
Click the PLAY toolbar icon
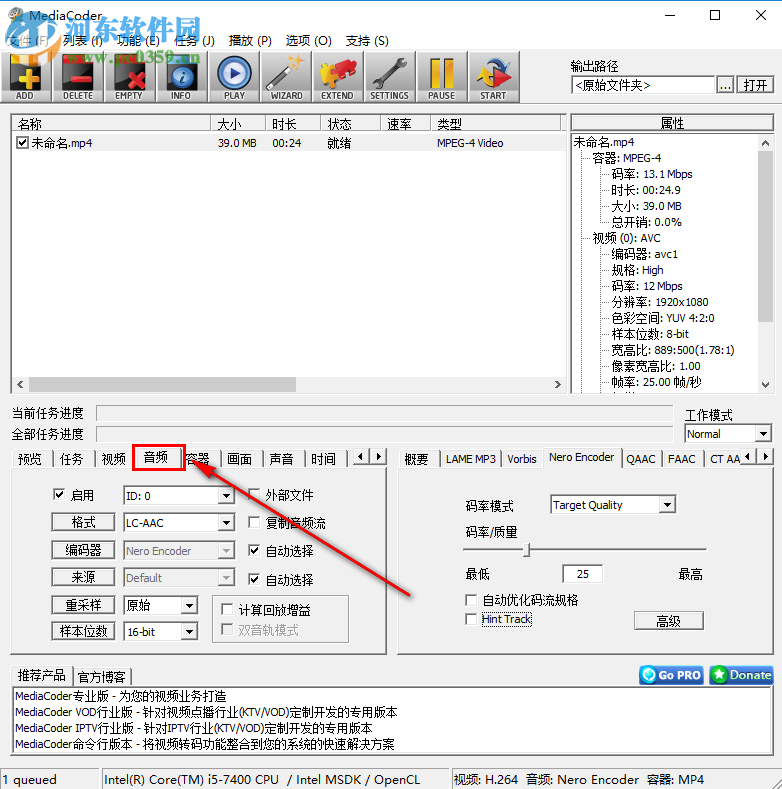[234, 77]
